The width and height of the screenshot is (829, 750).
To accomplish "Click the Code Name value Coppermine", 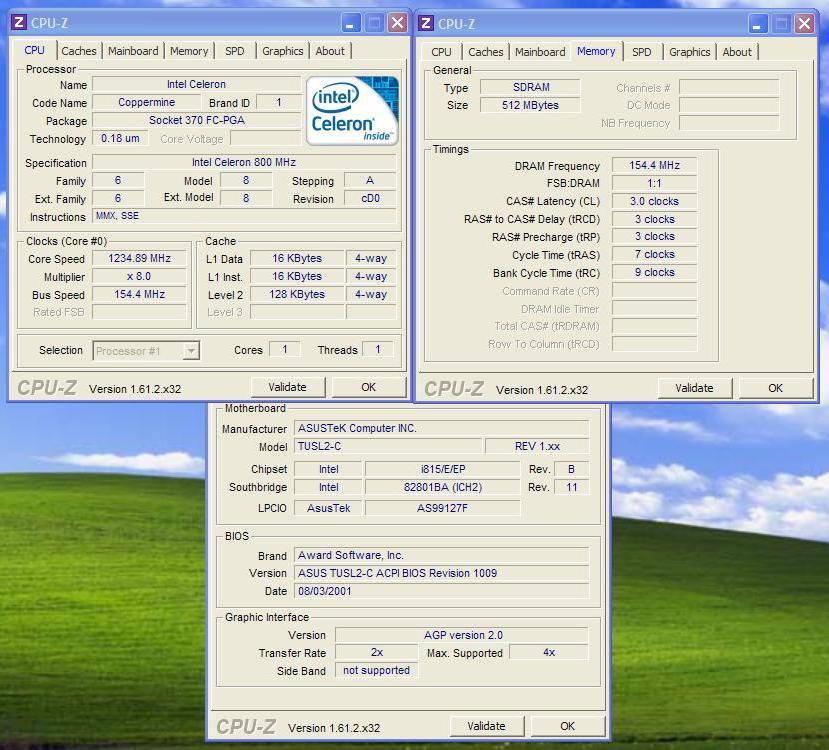I will tap(146, 102).
